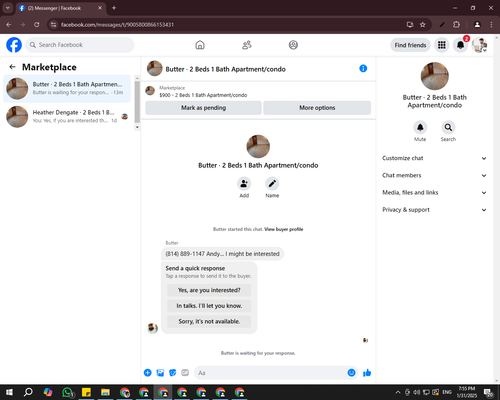Open WhatsApp from the taskbar
Screen dimensions: 500x400
pyautogui.click(x=67, y=392)
